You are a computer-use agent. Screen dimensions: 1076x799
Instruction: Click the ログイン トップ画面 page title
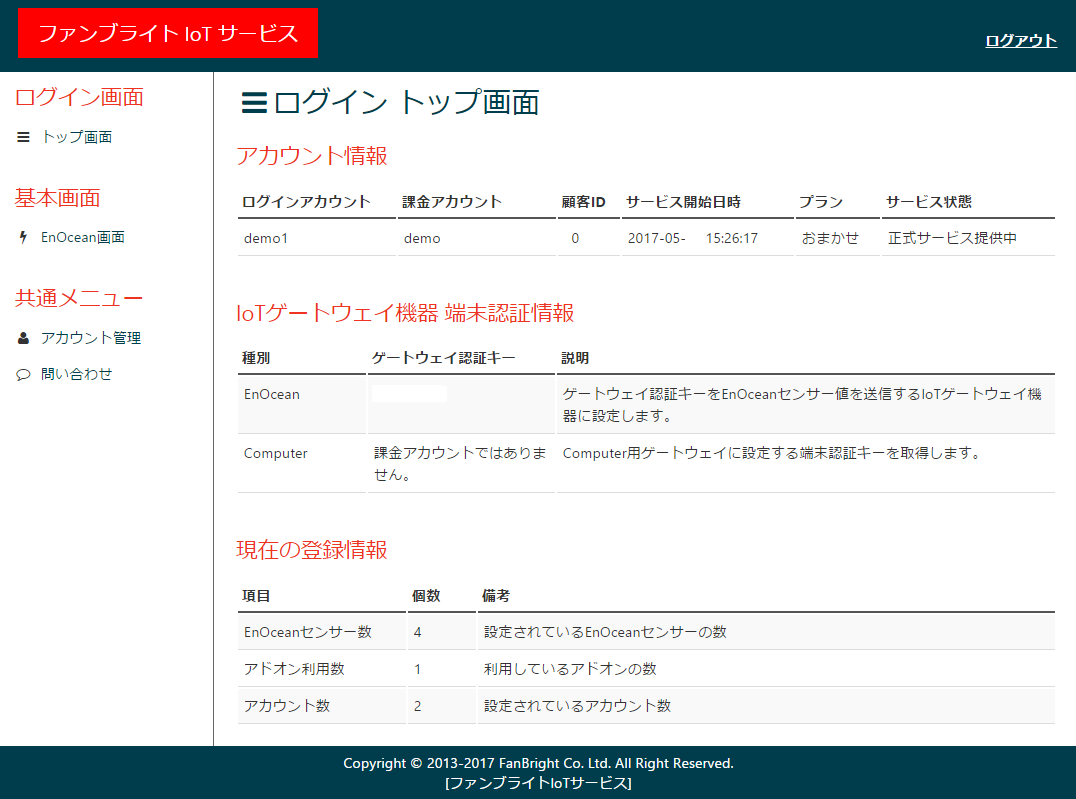coord(407,102)
